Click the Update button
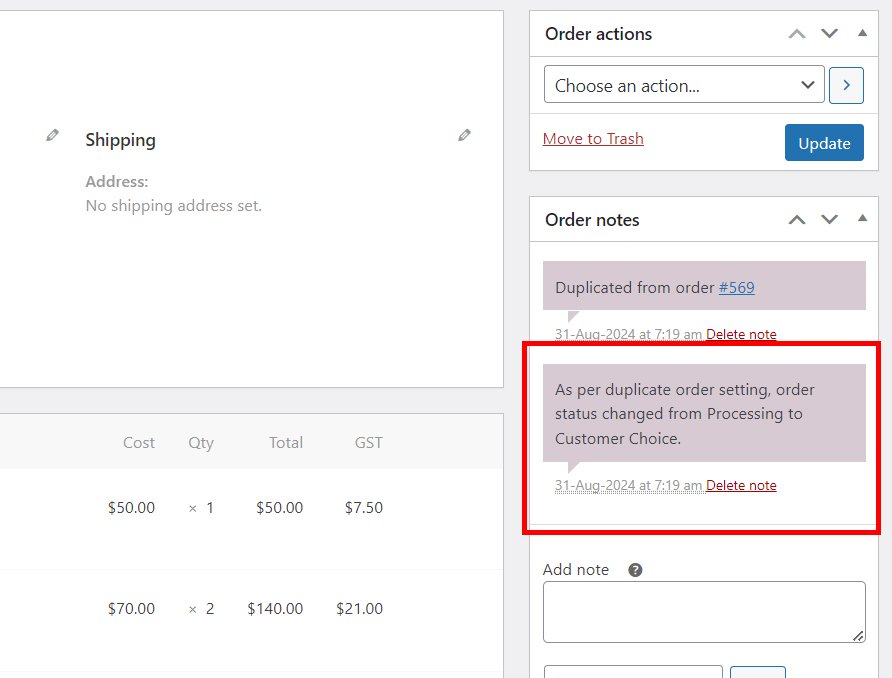Image resolution: width=892 pixels, height=678 pixels. (824, 143)
